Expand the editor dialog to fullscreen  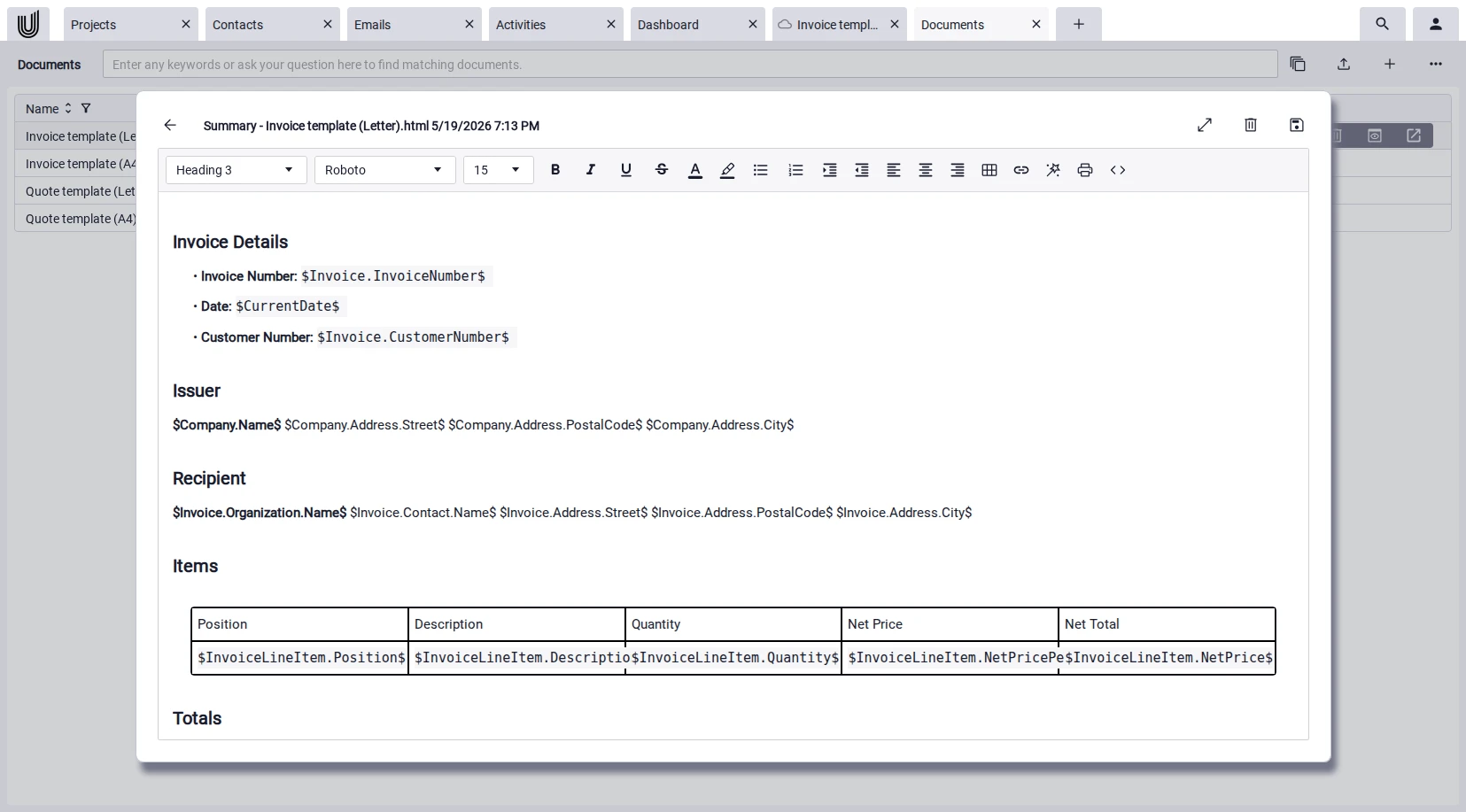pos(1205,125)
